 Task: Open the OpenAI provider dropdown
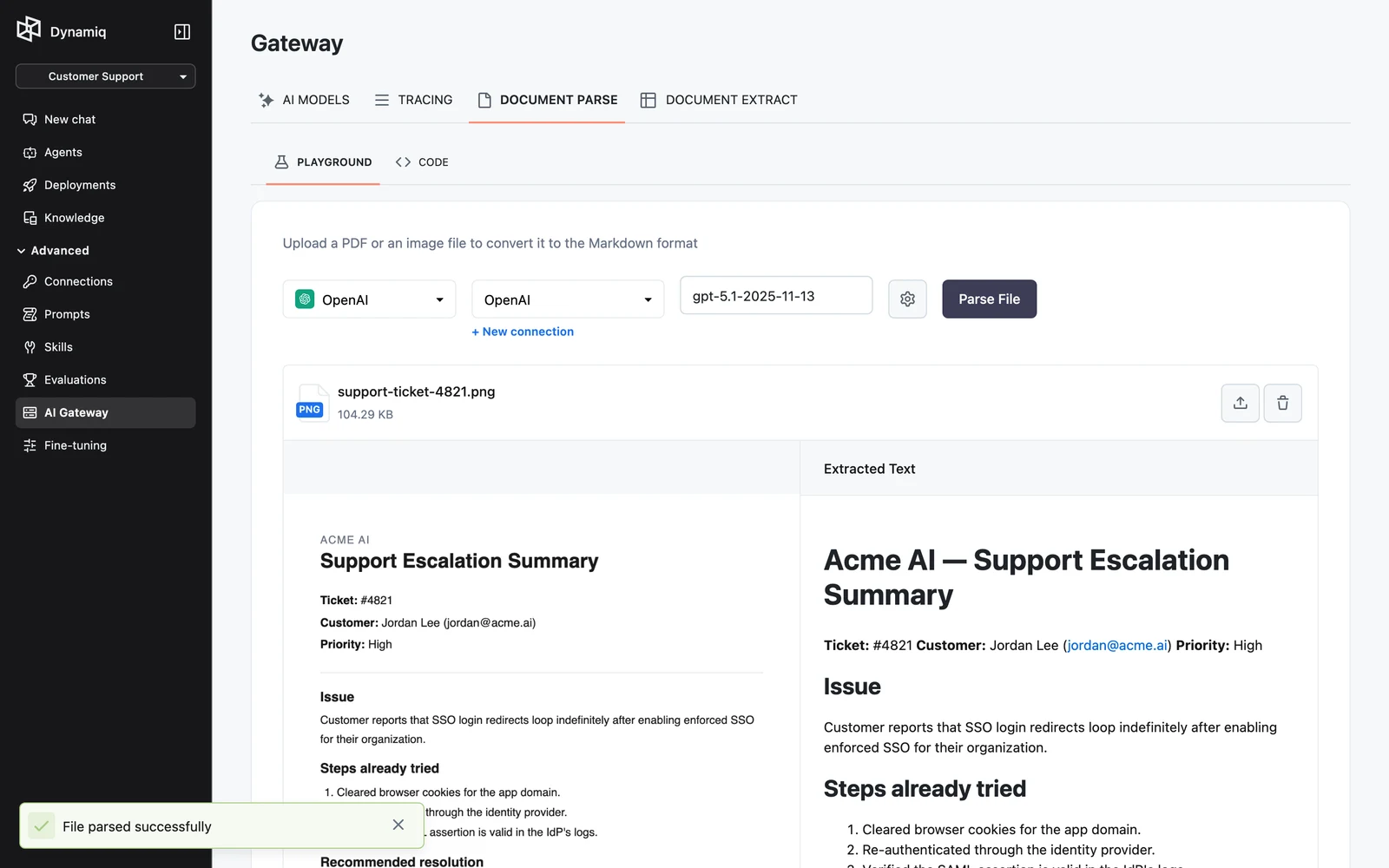coord(369,299)
